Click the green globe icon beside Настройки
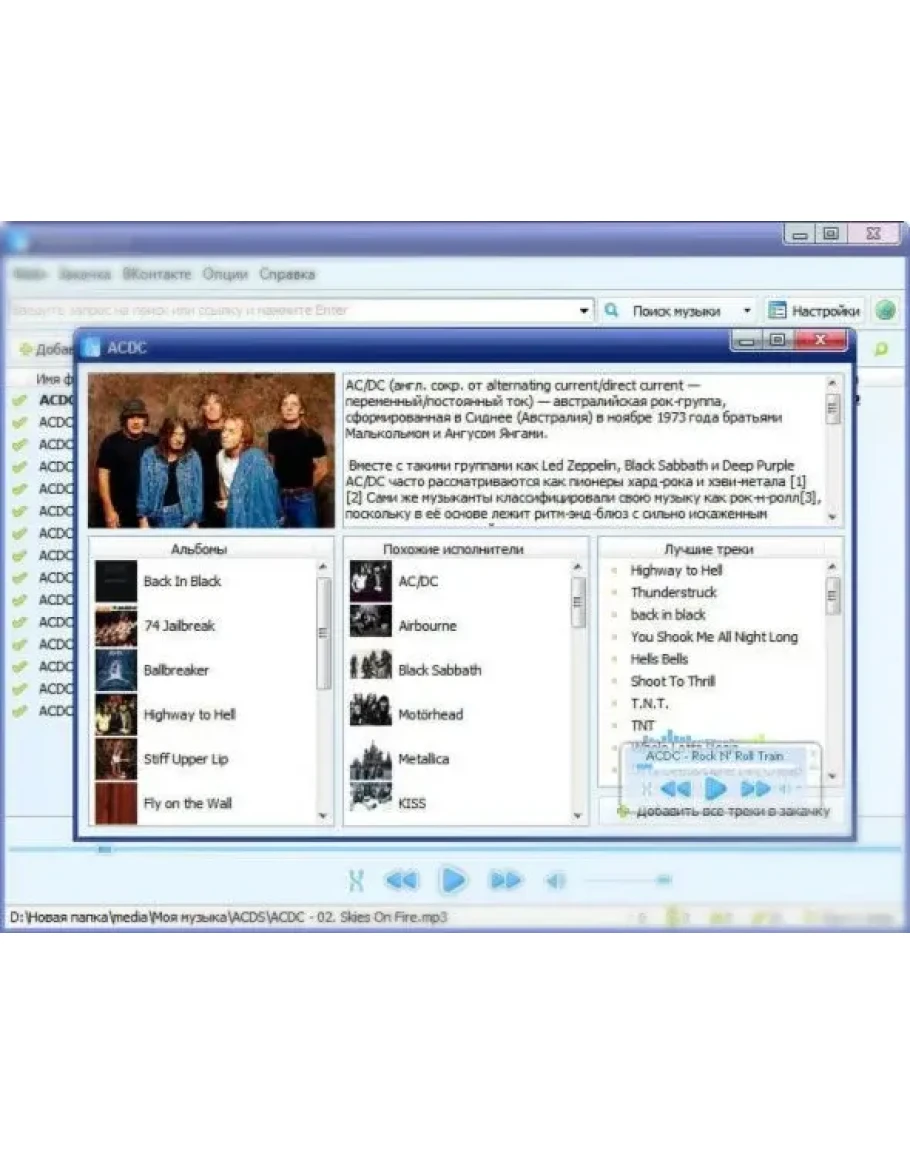 point(885,310)
